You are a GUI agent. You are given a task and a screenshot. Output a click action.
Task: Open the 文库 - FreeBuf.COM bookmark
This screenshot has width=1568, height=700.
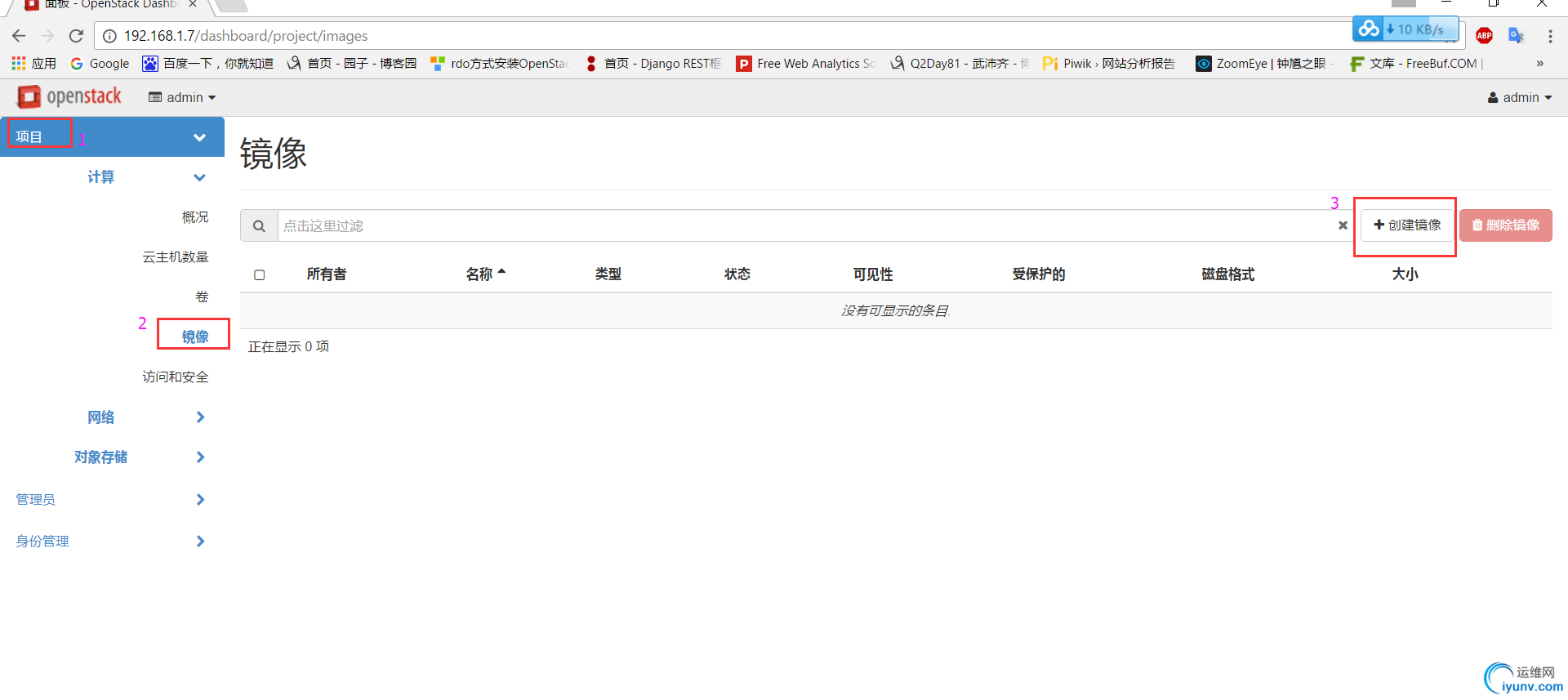pyautogui.click(x=1415, y=64)
